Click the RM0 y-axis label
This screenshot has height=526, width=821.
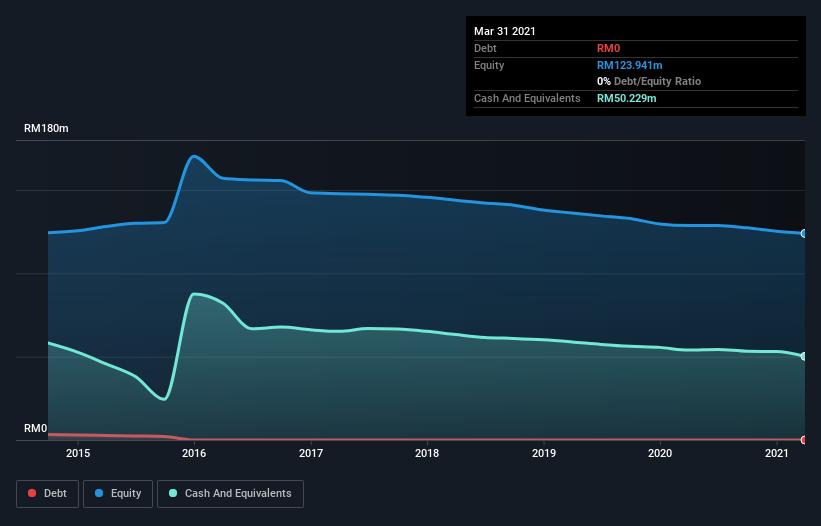point(36,428)
